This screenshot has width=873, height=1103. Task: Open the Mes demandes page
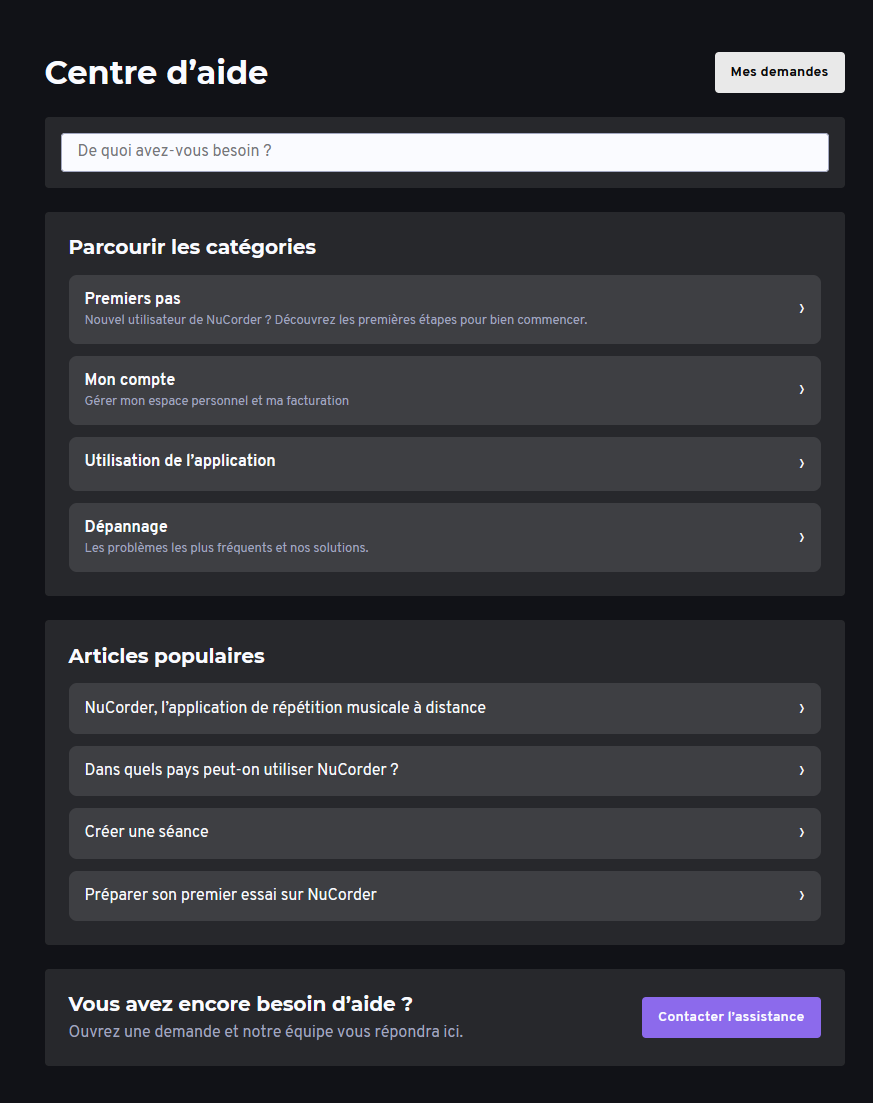pyautogui.click(x=779, y=72)
